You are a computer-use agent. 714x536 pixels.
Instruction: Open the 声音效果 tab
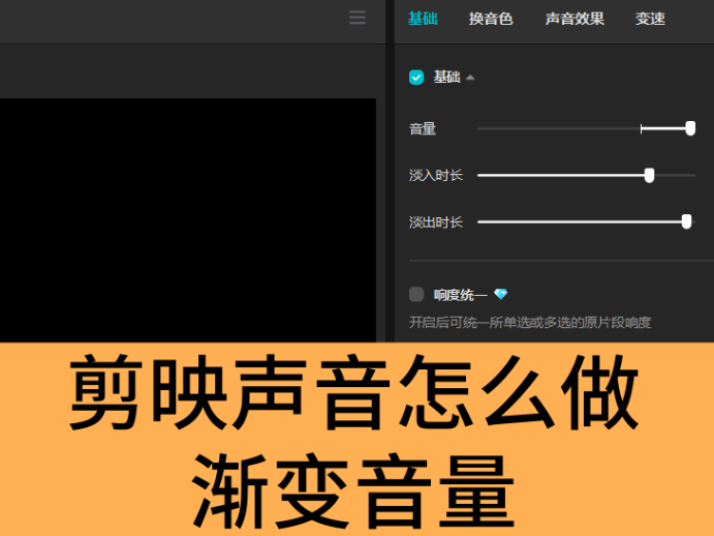click(575, 19)
